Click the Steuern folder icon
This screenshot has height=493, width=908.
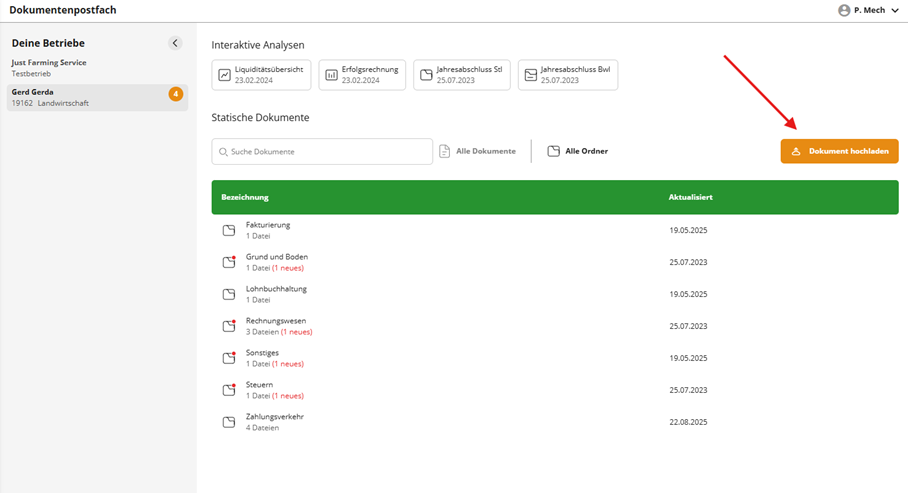pos(229,390)
